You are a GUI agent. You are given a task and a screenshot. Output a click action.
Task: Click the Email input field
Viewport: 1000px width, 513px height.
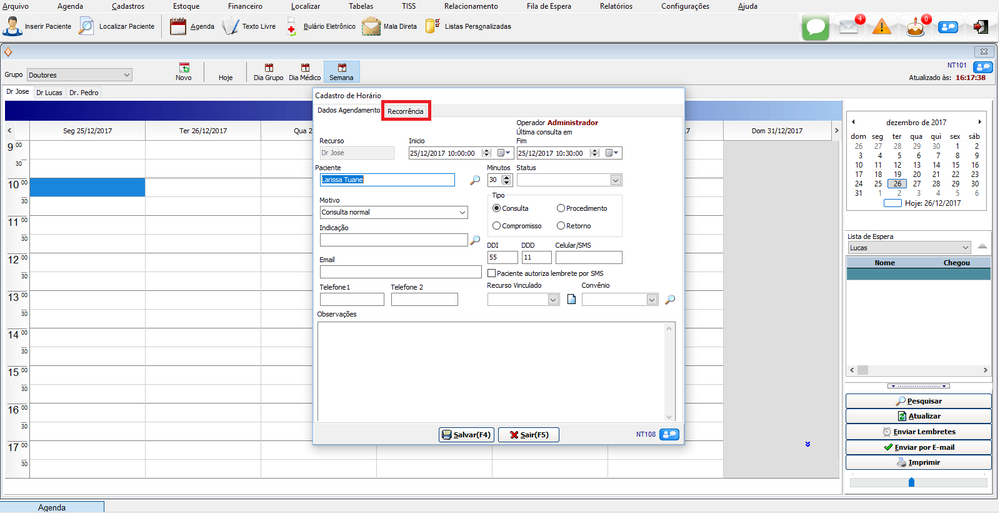[400, 272]
